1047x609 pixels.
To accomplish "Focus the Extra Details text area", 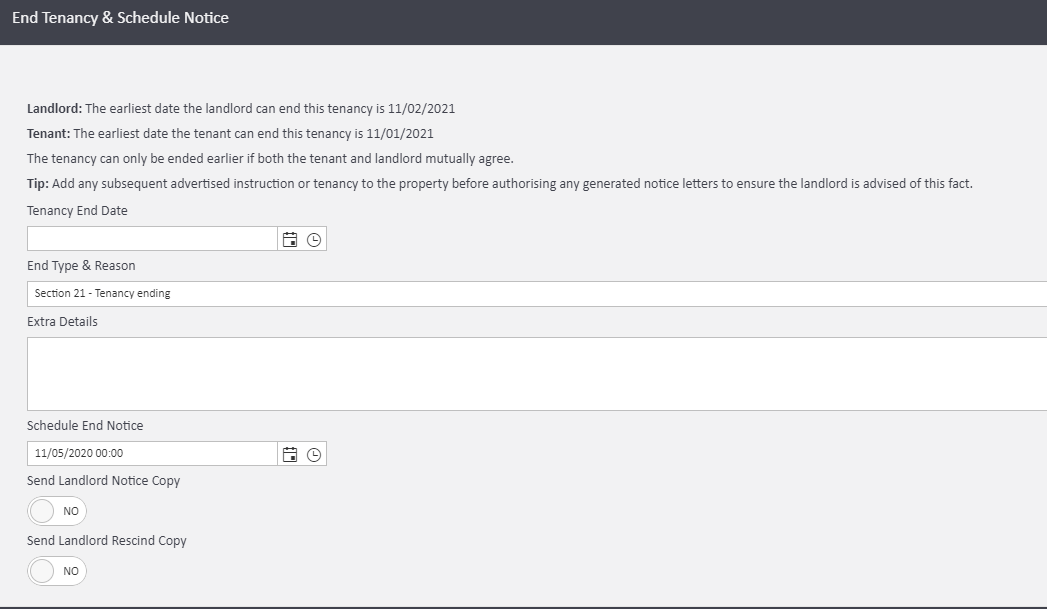I will pyautogui.click(x=536, y=374).
